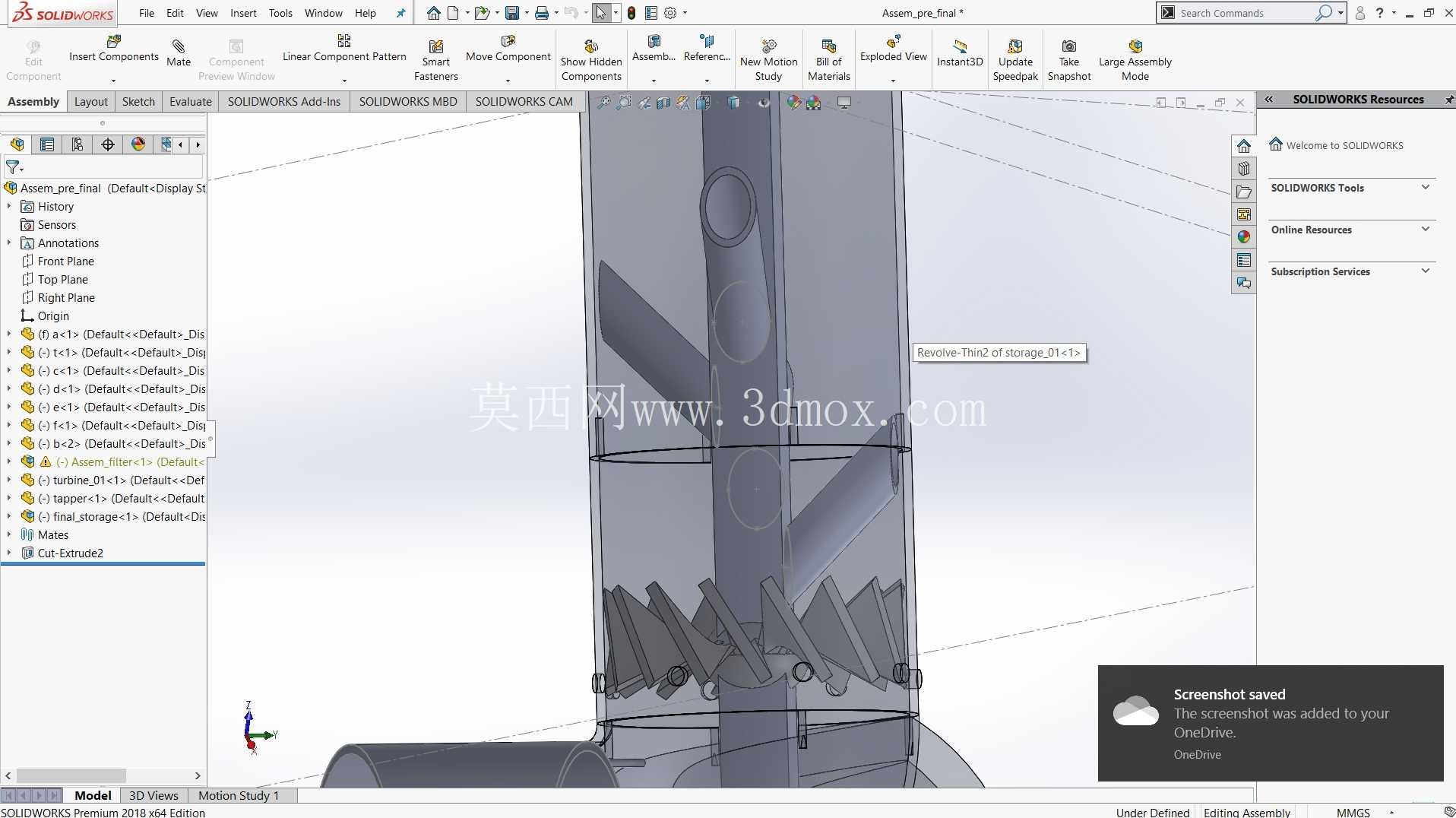Click Zoom to Fit in view toolbar
Viewport: 1456px width, 818px height.
pyautogui.click(x=604, y=103)
